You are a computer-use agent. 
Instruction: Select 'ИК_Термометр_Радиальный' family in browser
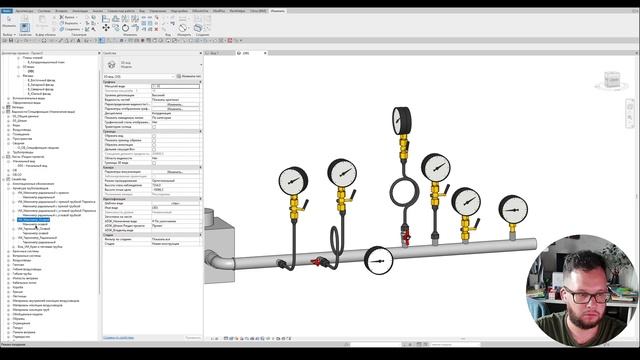(x=38, y=238)
